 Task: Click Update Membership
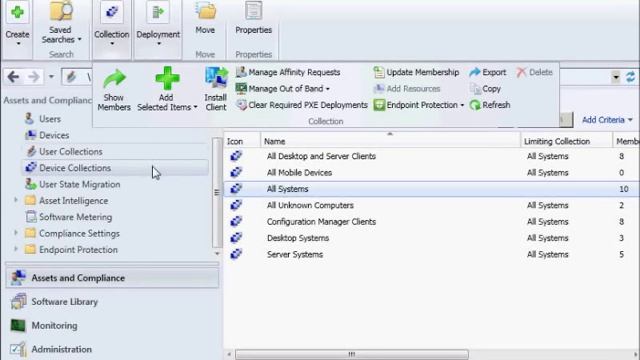point(416,72)
